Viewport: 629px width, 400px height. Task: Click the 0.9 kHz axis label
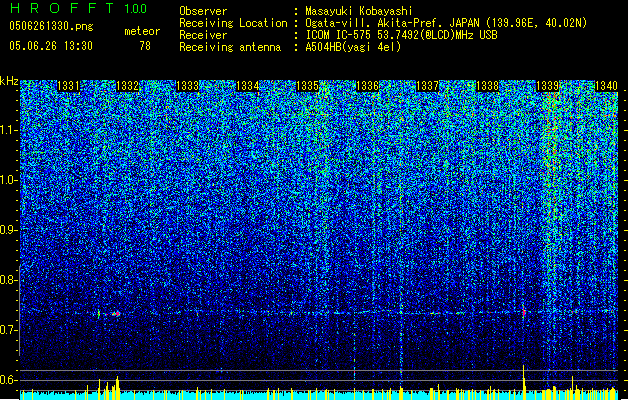8,230
